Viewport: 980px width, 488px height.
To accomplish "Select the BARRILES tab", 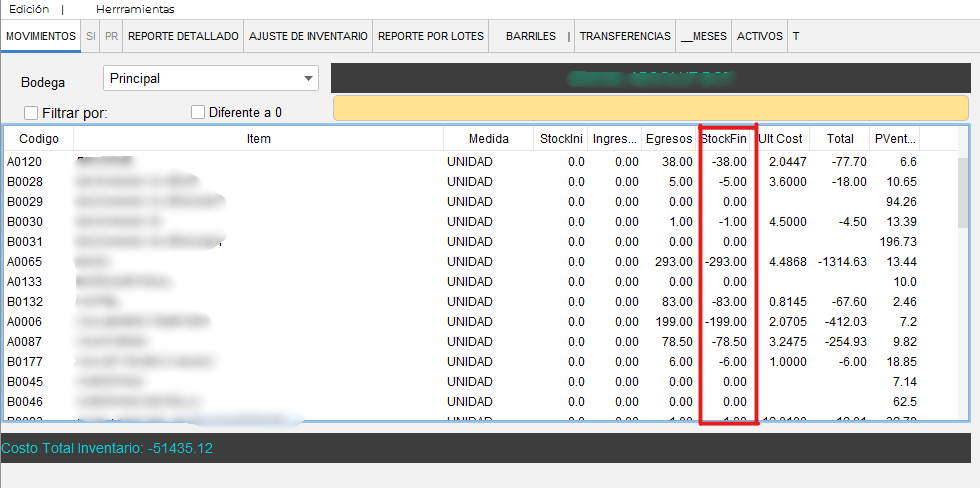I will (530, 36).
